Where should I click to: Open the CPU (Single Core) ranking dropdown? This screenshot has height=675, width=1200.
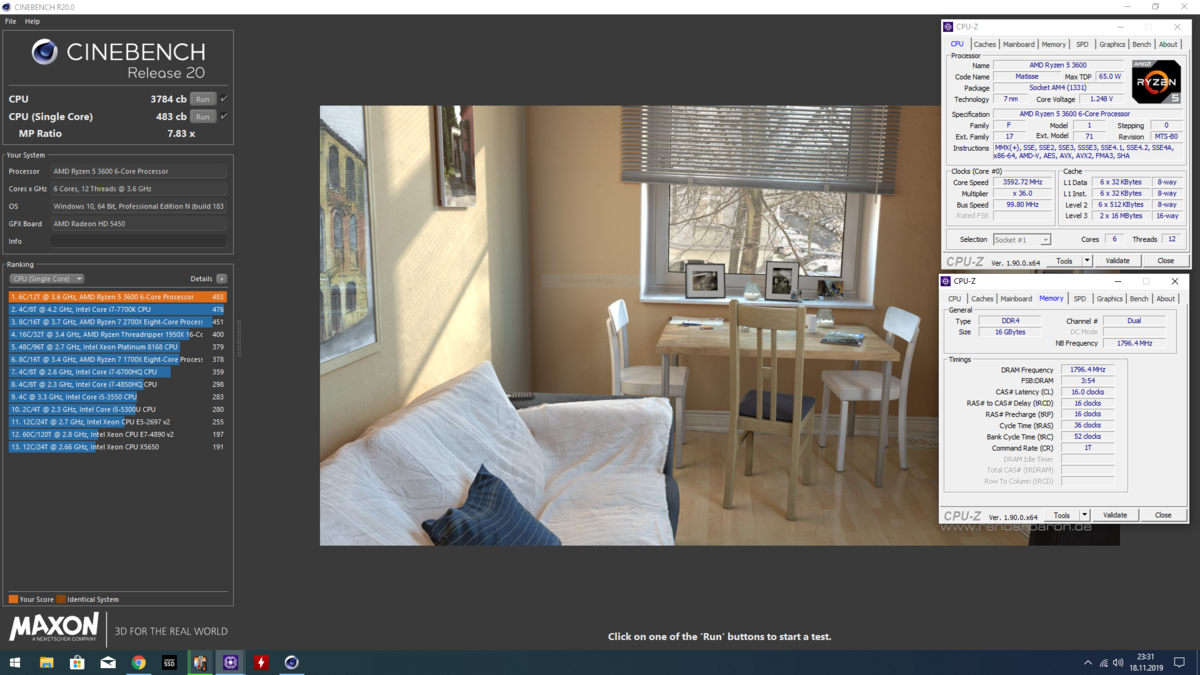tap(47, 279)
